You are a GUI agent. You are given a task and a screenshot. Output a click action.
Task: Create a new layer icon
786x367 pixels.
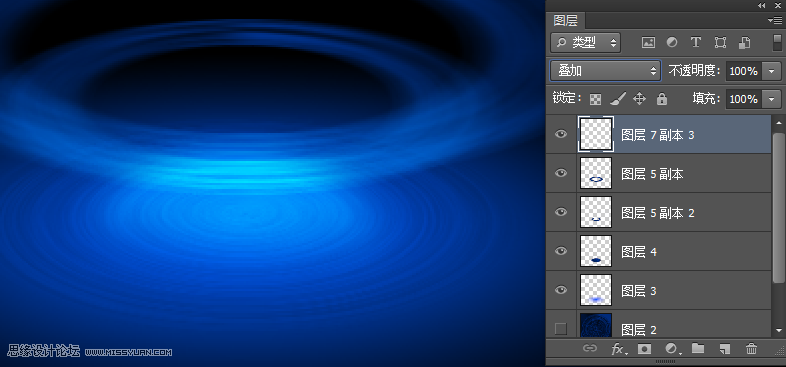click(x=724, y=348)
